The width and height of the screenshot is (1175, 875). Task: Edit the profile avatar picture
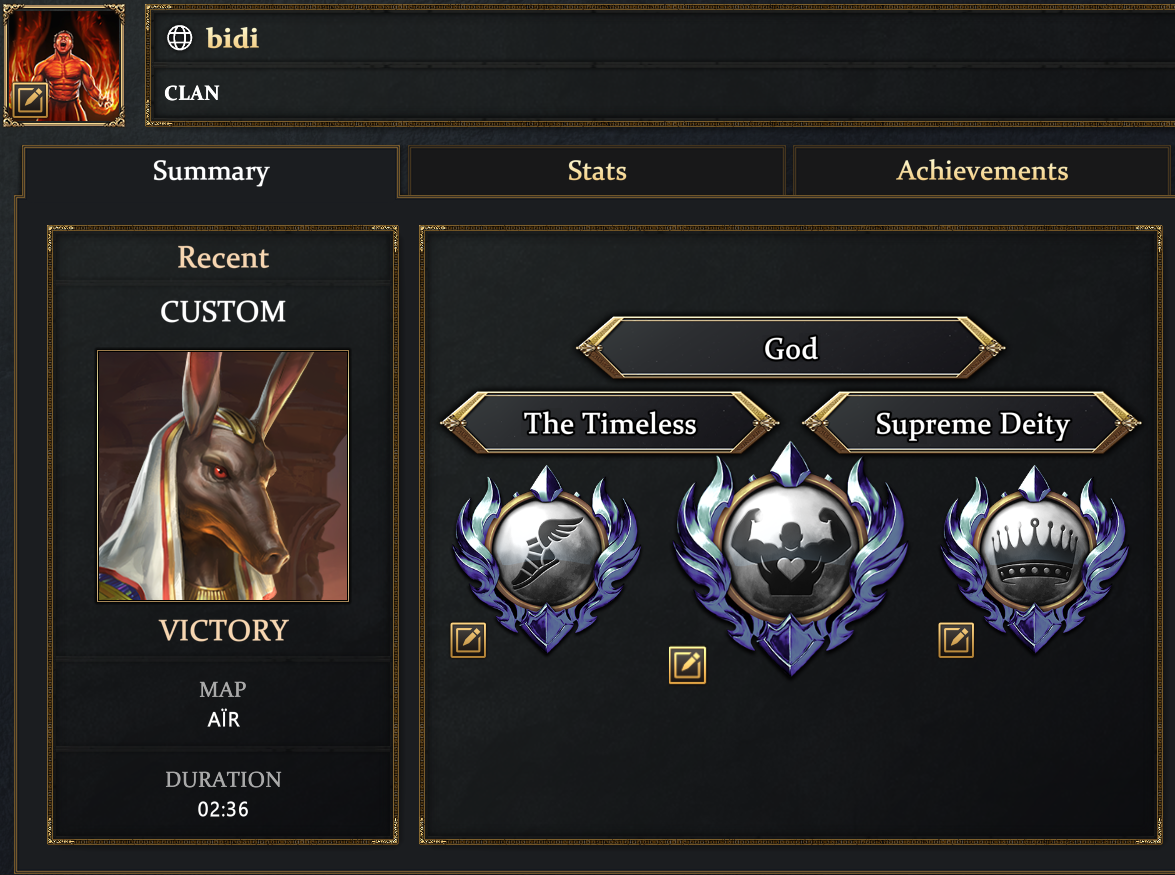tap(30, 99)
